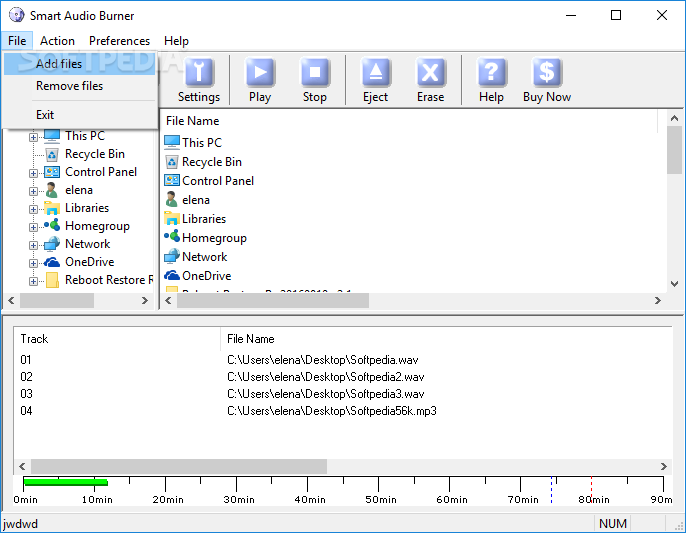Screen dimensions: 686x533
Task: Expand Libraries tree node
Action: click(x=33, y=209)
